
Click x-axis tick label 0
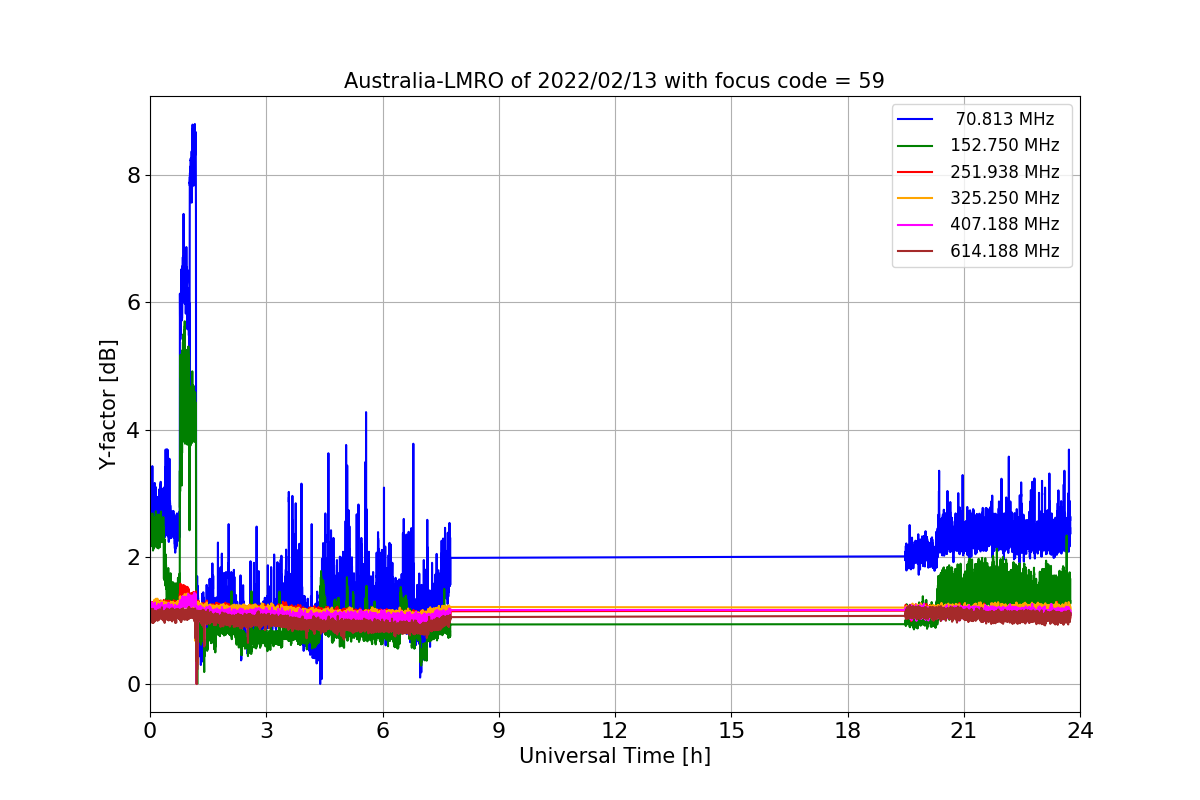coord(150,731)
